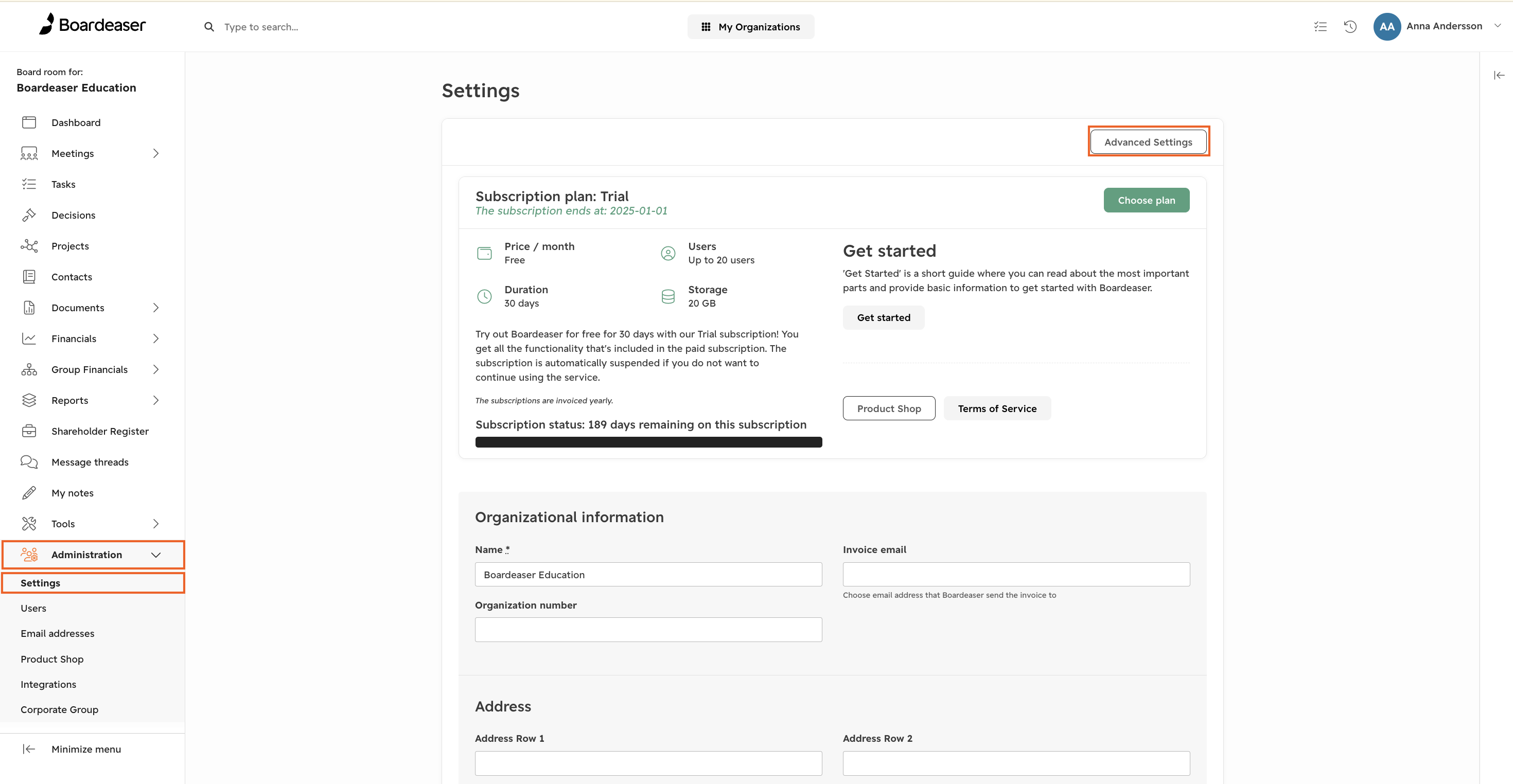Screen dimensions: 1513x784
Task: Collapse the Administration submenu chevron
Action: click(155, 555)
